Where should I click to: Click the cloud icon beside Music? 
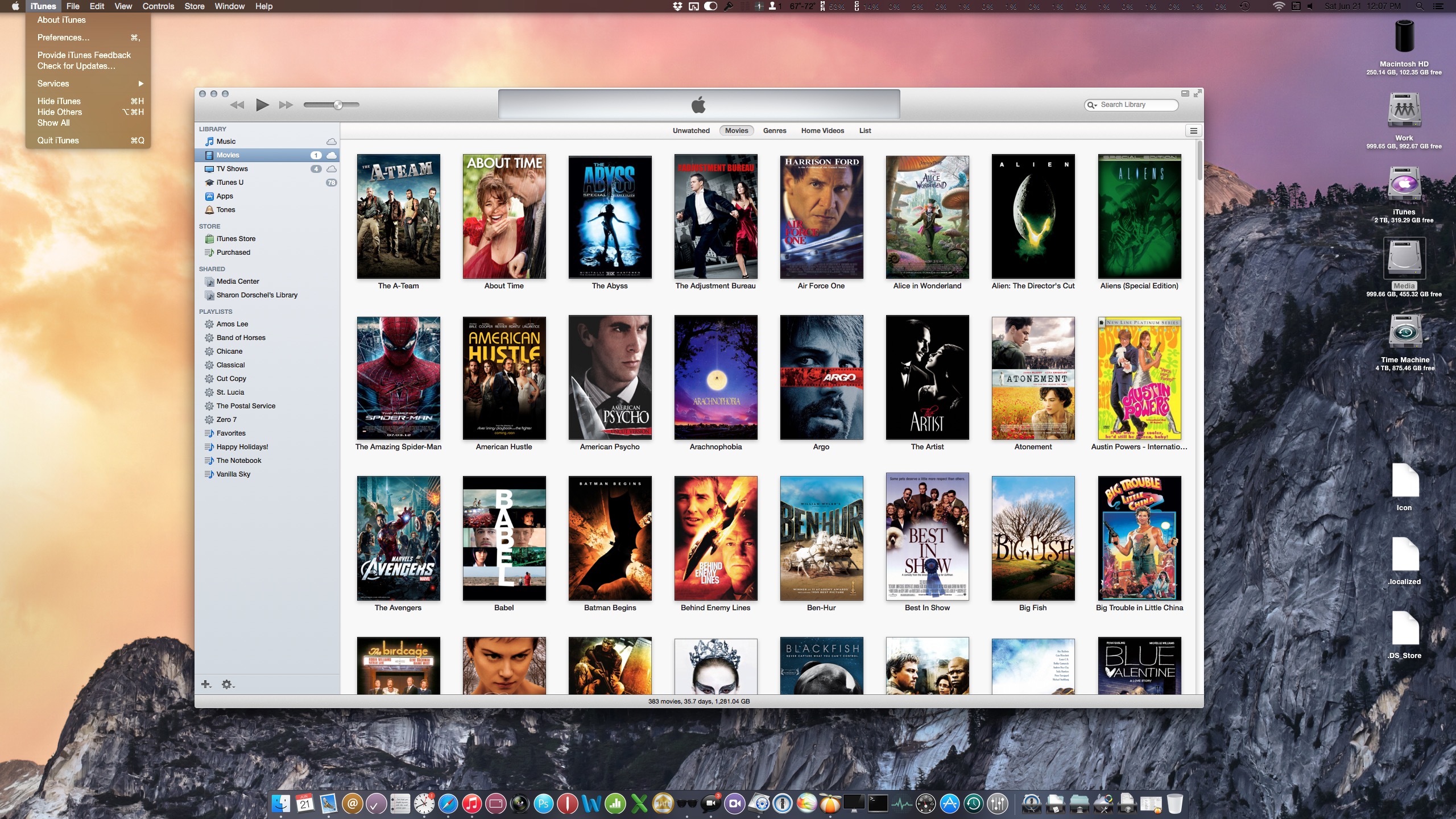tap(331, 142)
